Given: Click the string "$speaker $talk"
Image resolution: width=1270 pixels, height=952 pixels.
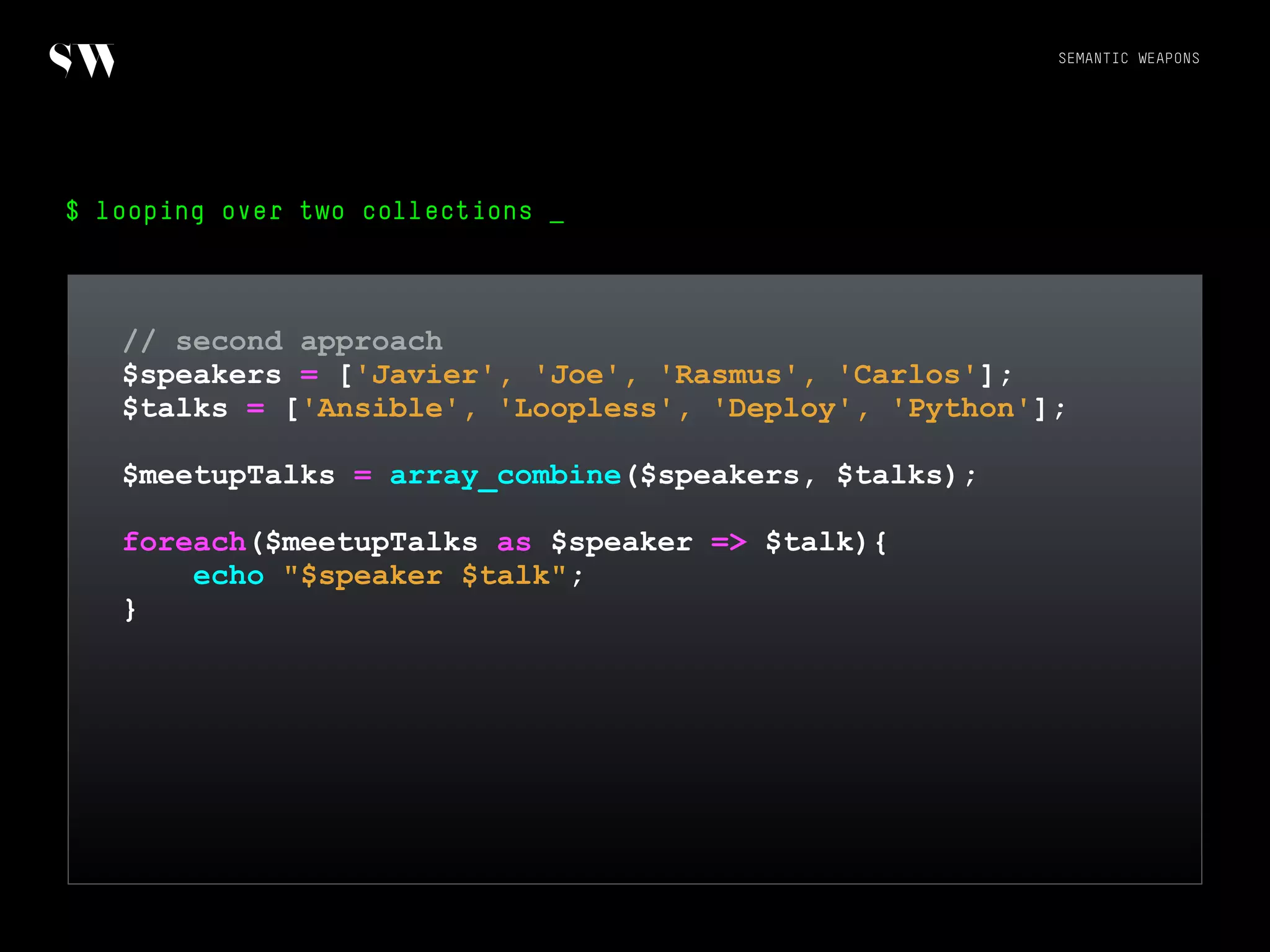Looking at the screenshot, I should pos(425,576).
